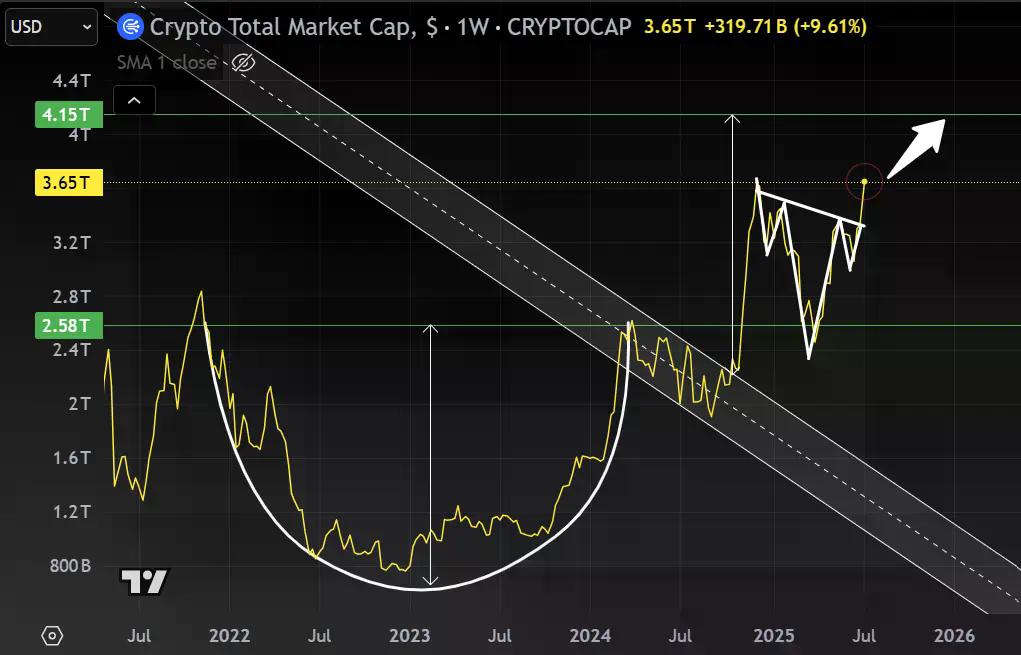Select the 2.58T green price label
This screenshot has height=655, width=1021.
pyautogui.click(x=68, y=326)
